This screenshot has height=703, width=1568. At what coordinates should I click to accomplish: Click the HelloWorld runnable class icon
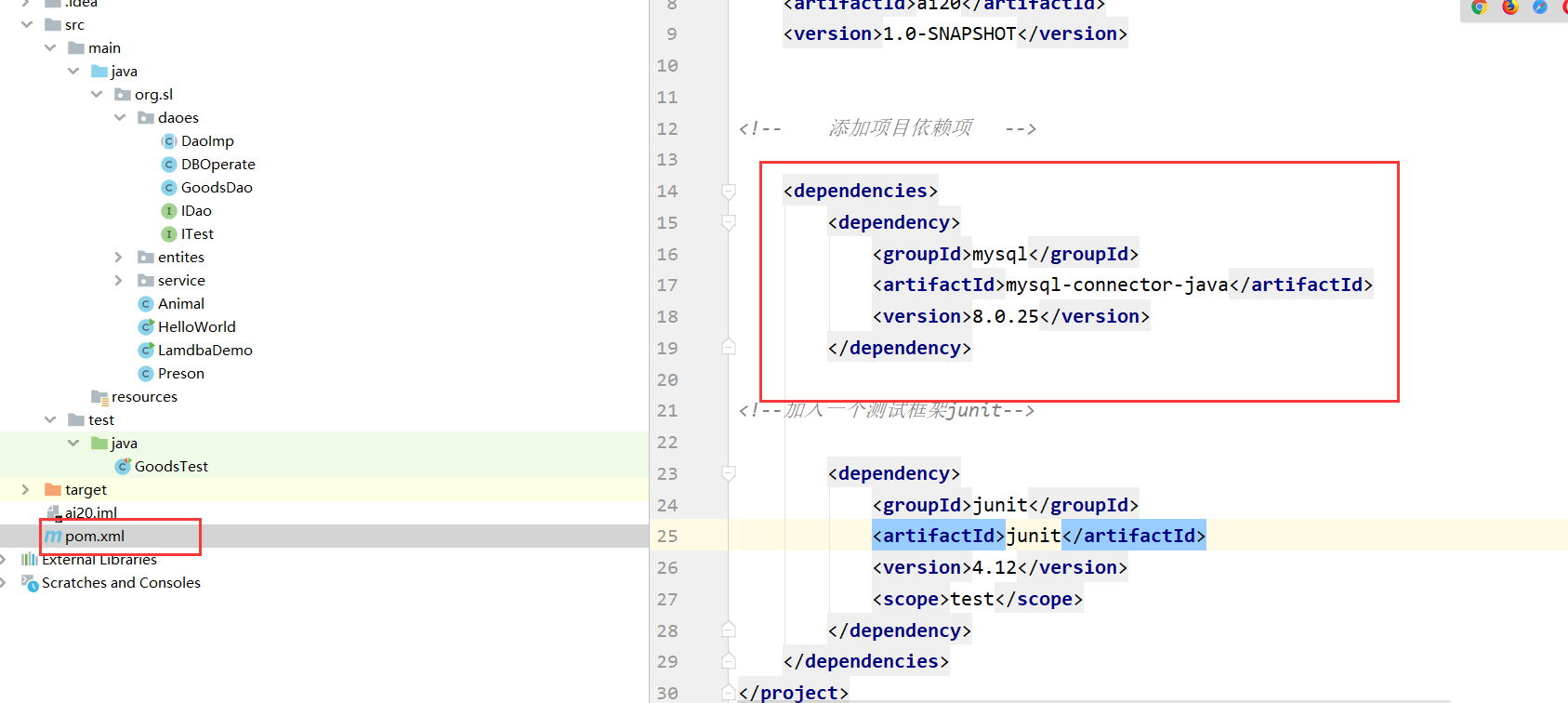146,327
